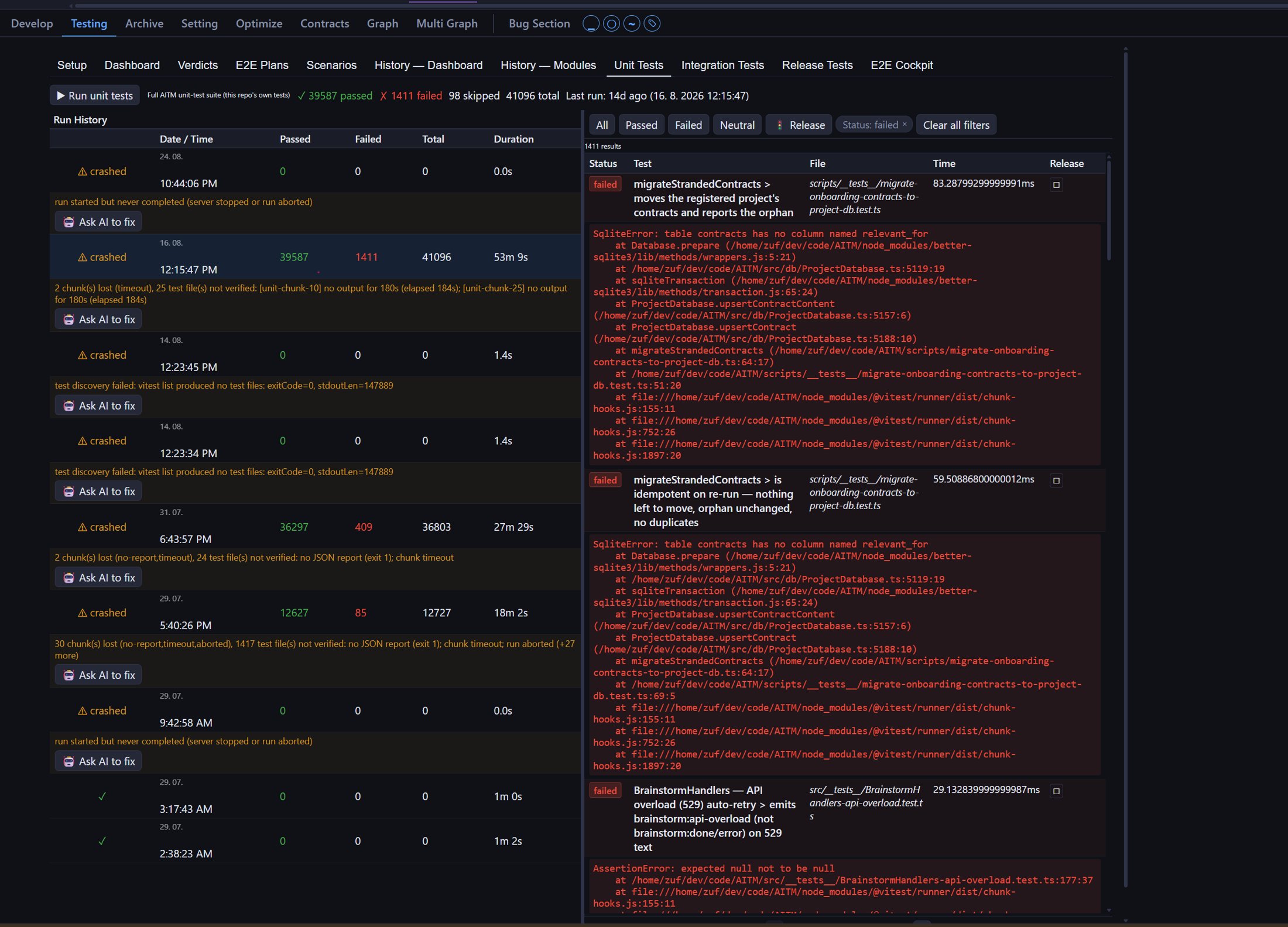Screen dimensions: 1288x927
Task: Select the crashed run at 6:43:57 PM
Action: pos(315,527)
